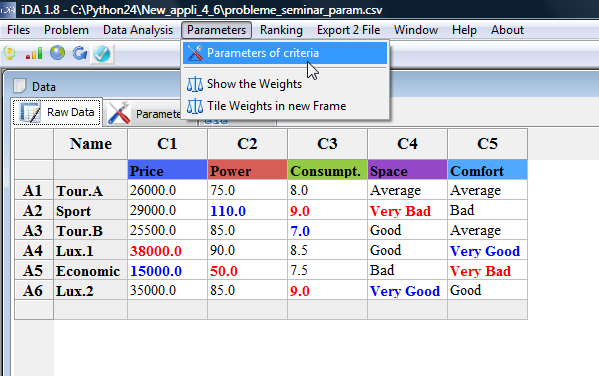This screenshot has height=376, width=599.
Task: Click the blue power cell 110.0
Action: pyautogui.click(x=247, y=211)
